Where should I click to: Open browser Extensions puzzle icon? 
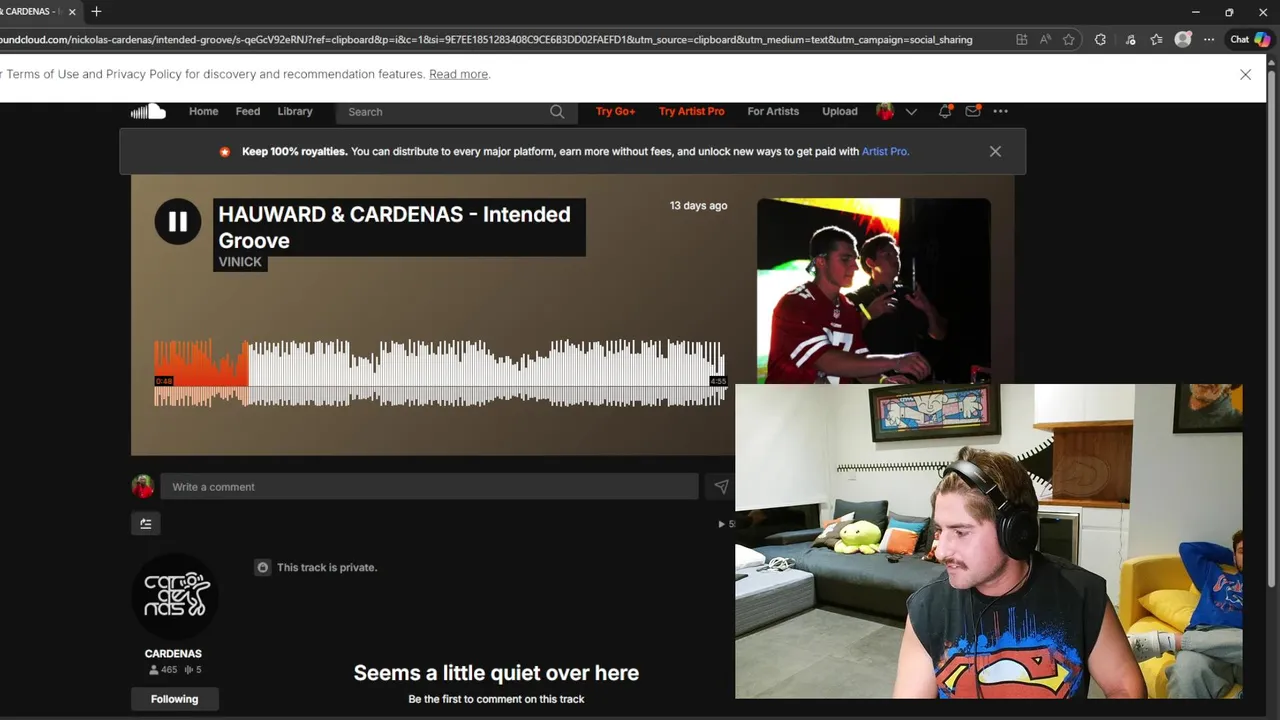(1101, 40)
